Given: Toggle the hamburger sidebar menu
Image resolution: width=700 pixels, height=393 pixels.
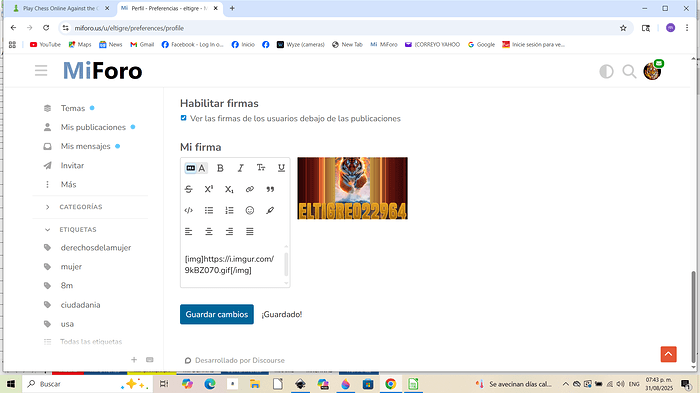Looking at the screenshot, I should [41, 71].
